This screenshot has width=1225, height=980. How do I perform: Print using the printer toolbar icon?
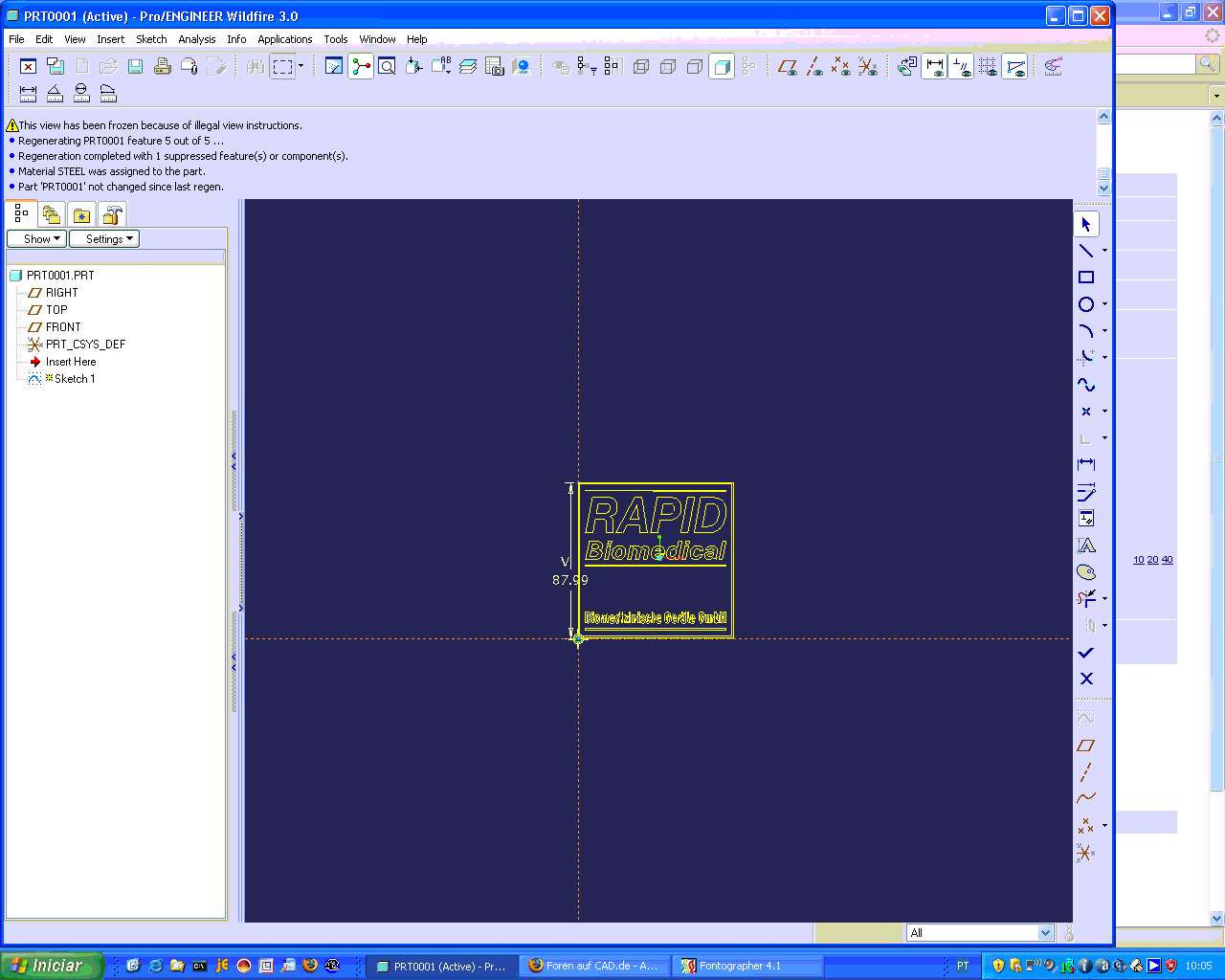(163, 66)
